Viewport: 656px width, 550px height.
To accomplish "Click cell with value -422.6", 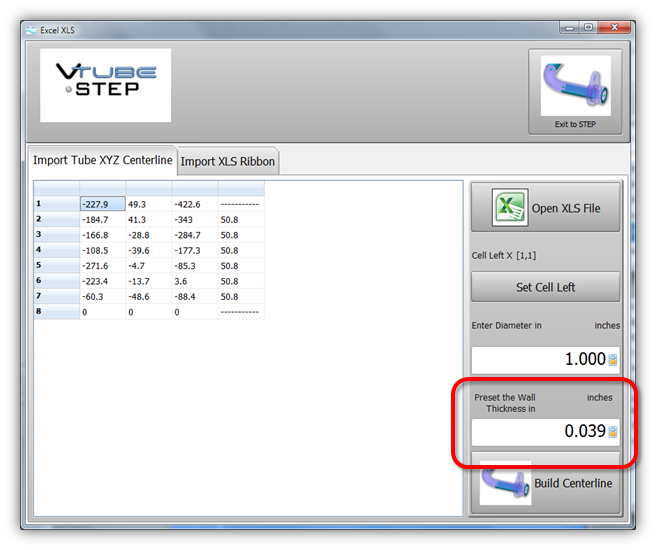I will pos(194,204).
